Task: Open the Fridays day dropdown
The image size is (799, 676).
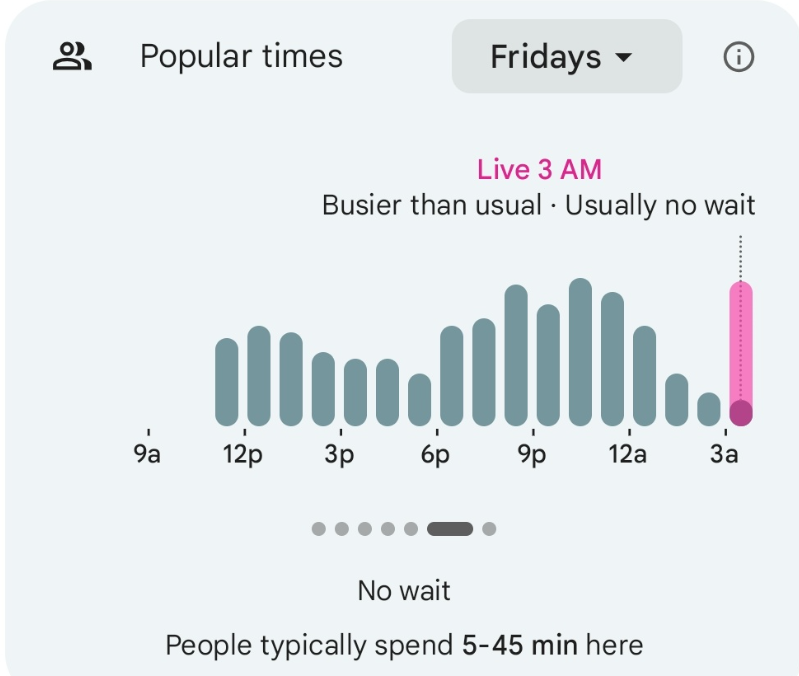Action: click(566, 57)
